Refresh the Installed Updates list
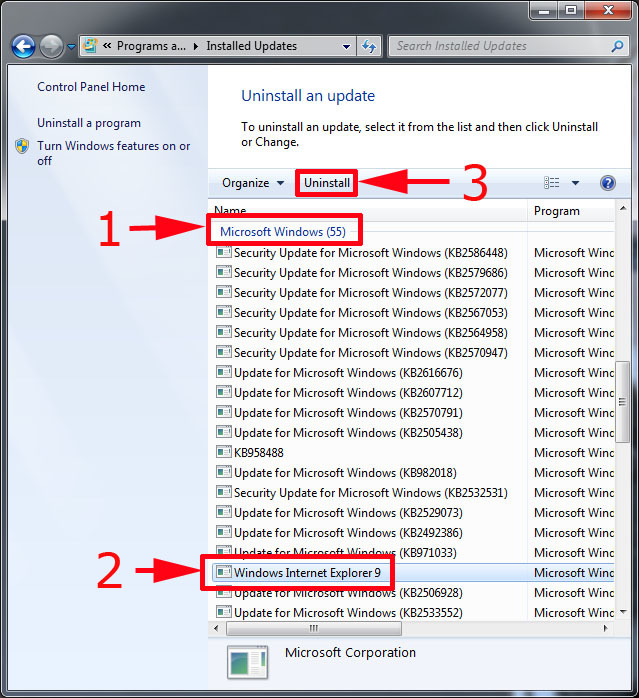The image size is (639, 698). pyautogui.click(x=369, y=46)
